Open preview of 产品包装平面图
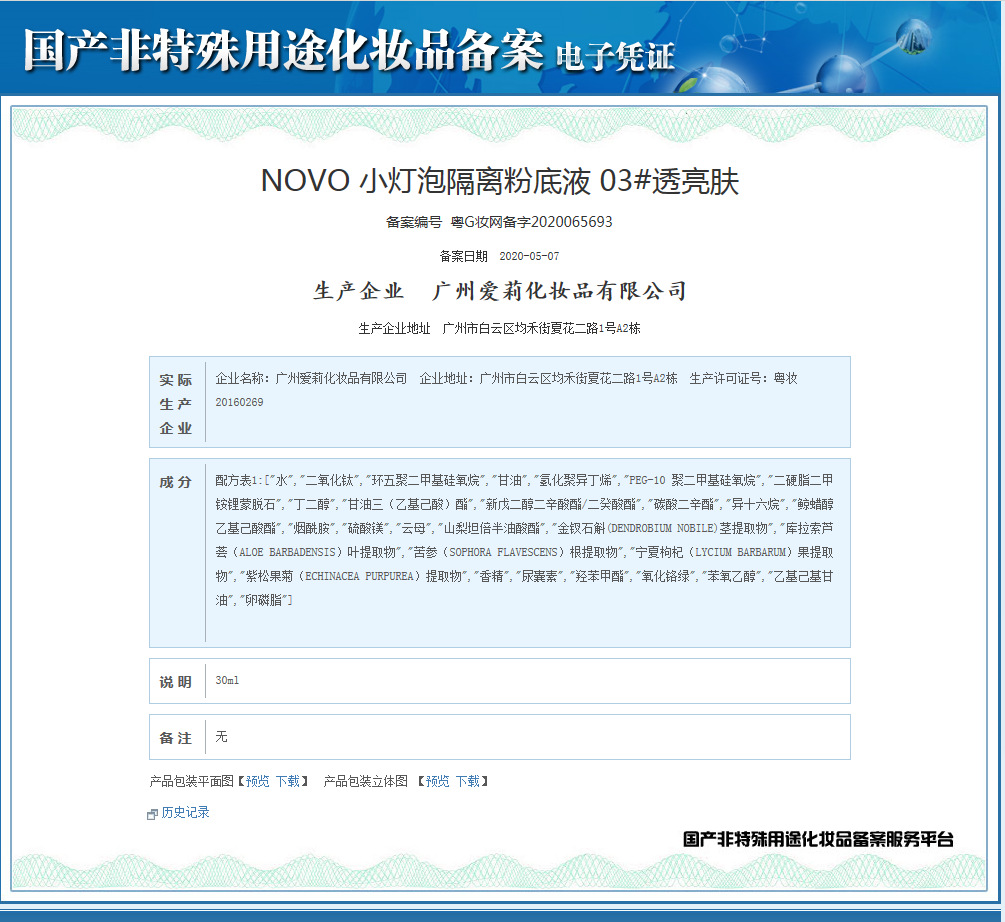Image resolution: width=1005 pixels, height=922 pixels. click(x=258, y=781)
